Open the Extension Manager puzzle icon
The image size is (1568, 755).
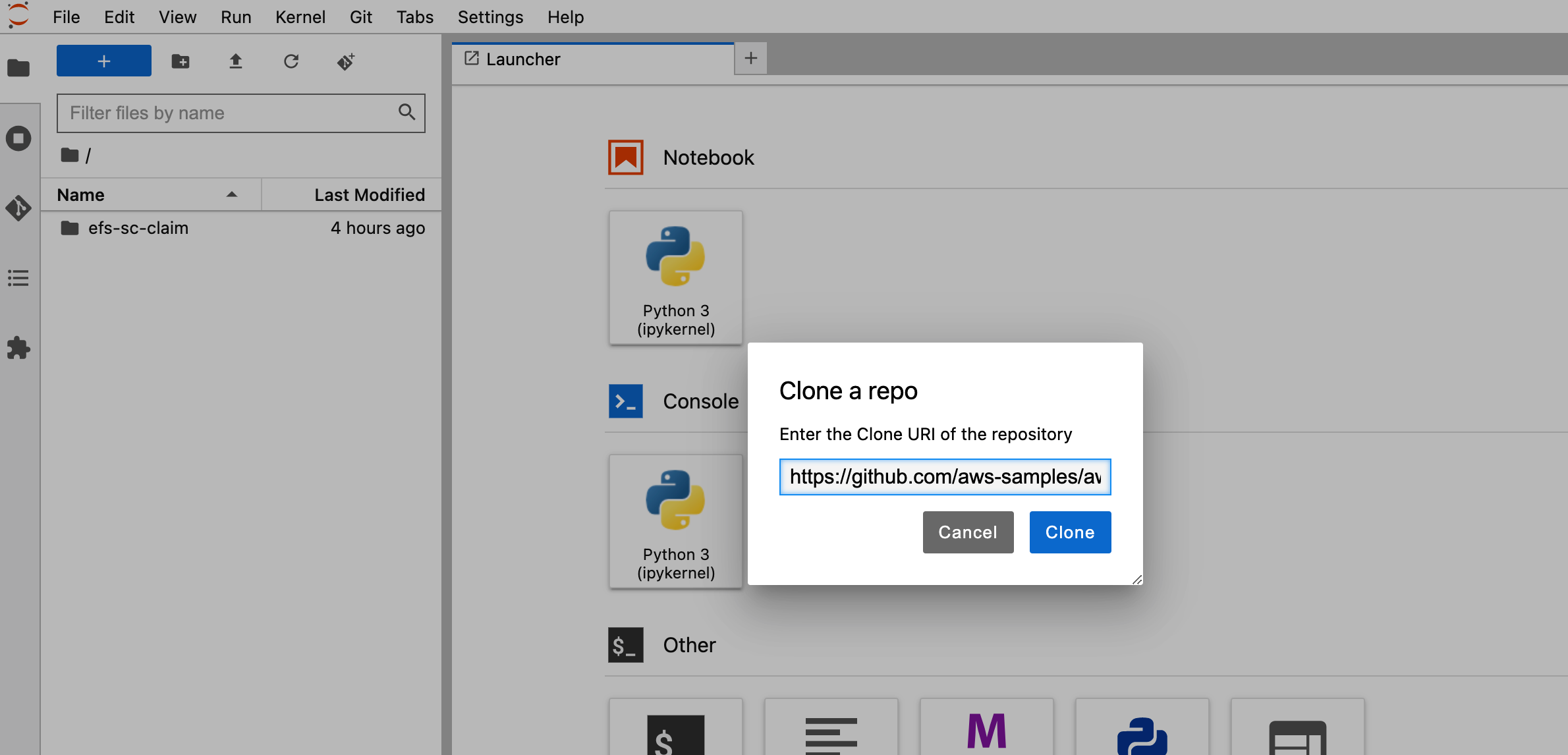[x=18, y=348]
